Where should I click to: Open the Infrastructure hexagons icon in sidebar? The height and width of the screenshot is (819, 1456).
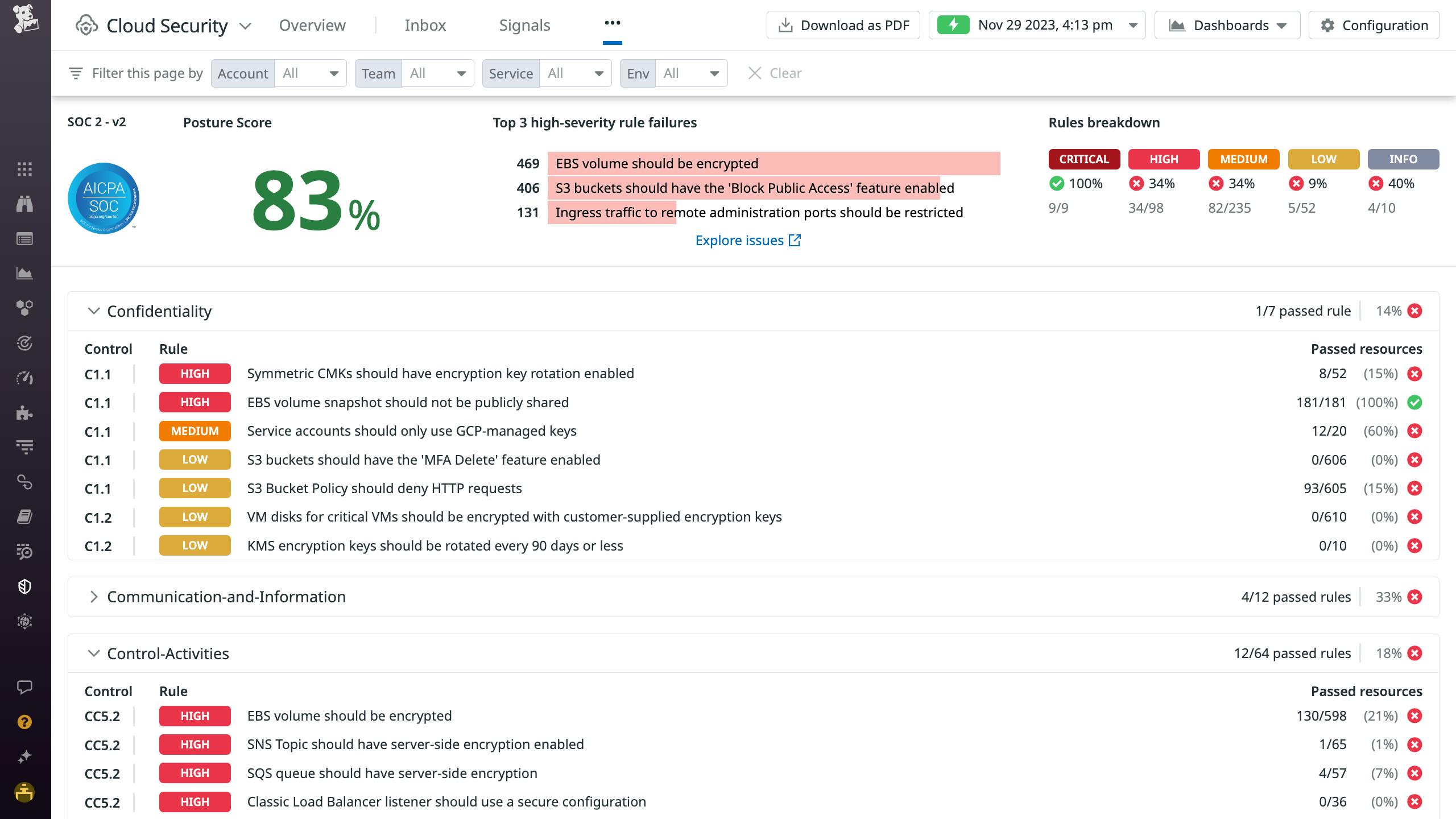click(x=24, y=308)
